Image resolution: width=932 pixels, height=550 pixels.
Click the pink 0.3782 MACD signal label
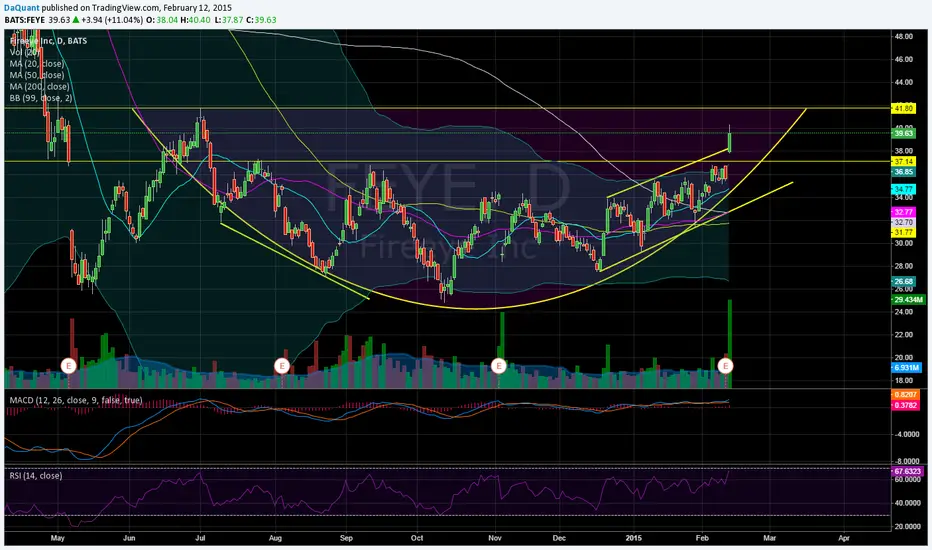906,405
